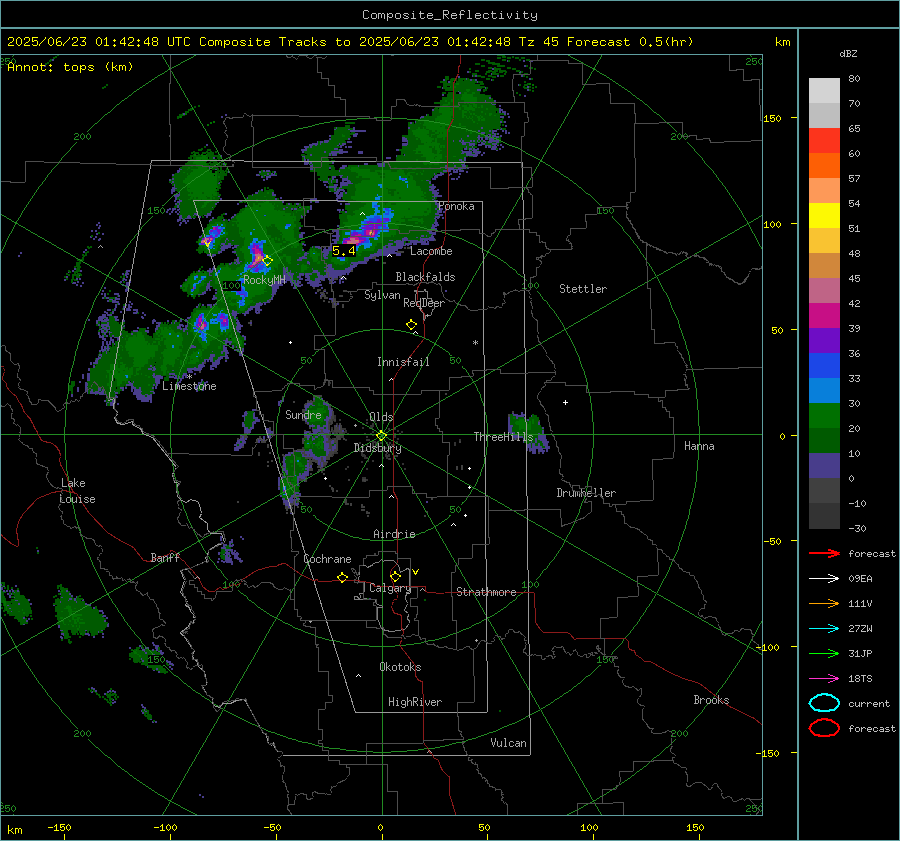Click the Sylvan label
Image resolution: width=900 pixels, height=841 pixels.
382,296
